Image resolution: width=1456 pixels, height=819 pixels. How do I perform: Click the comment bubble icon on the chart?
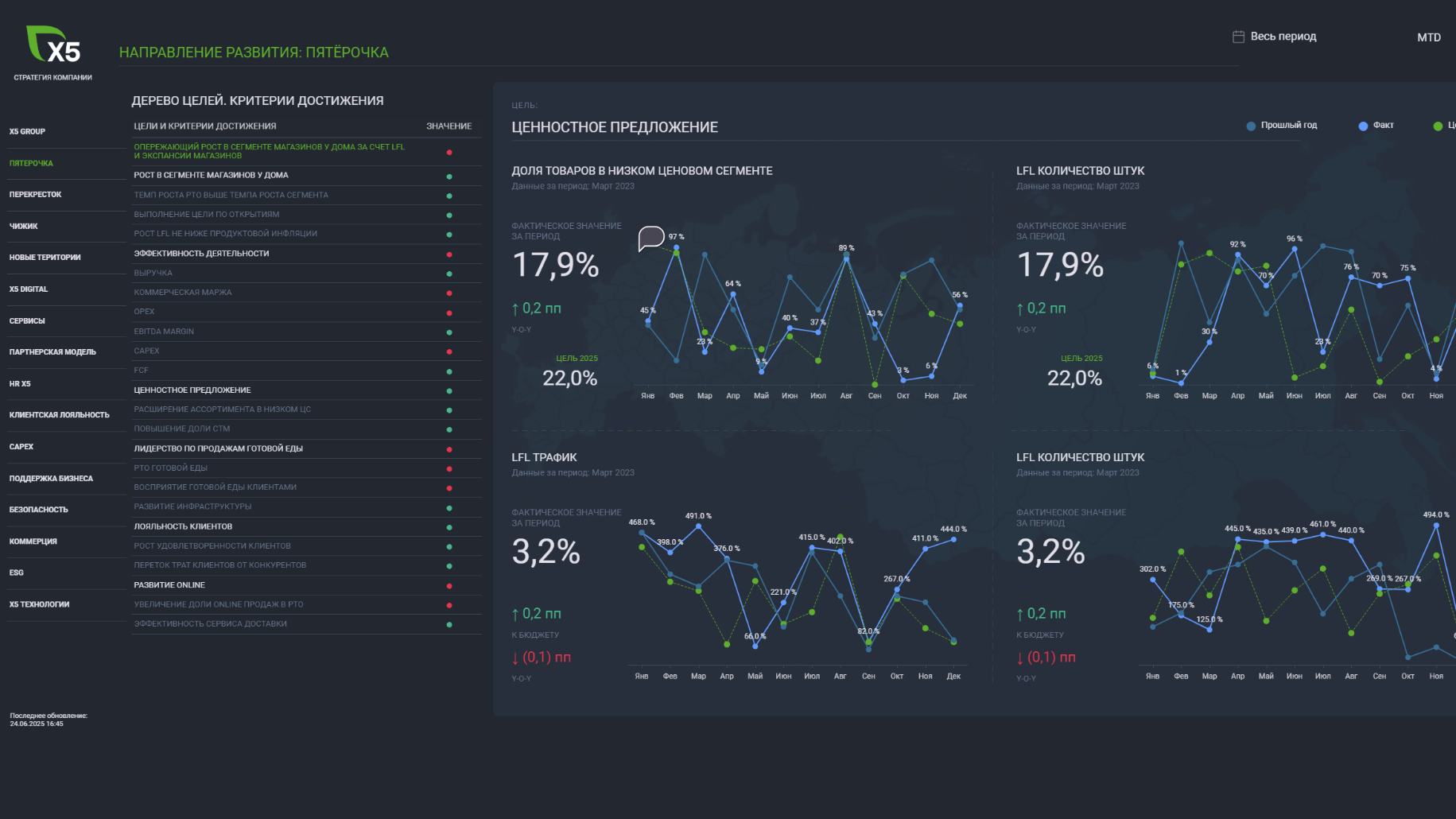click(651, 237)
